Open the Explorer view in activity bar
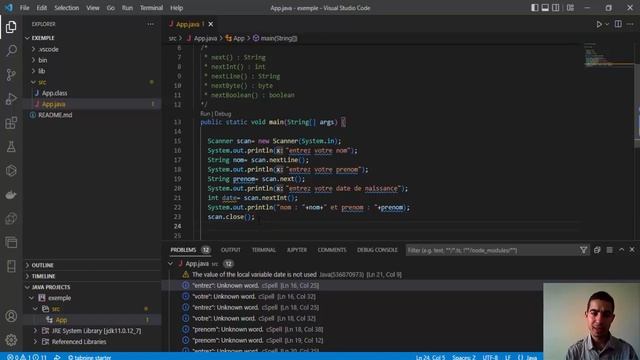This screenshot has height=360, width=640. pyautogui.click(x=11, y=27)
